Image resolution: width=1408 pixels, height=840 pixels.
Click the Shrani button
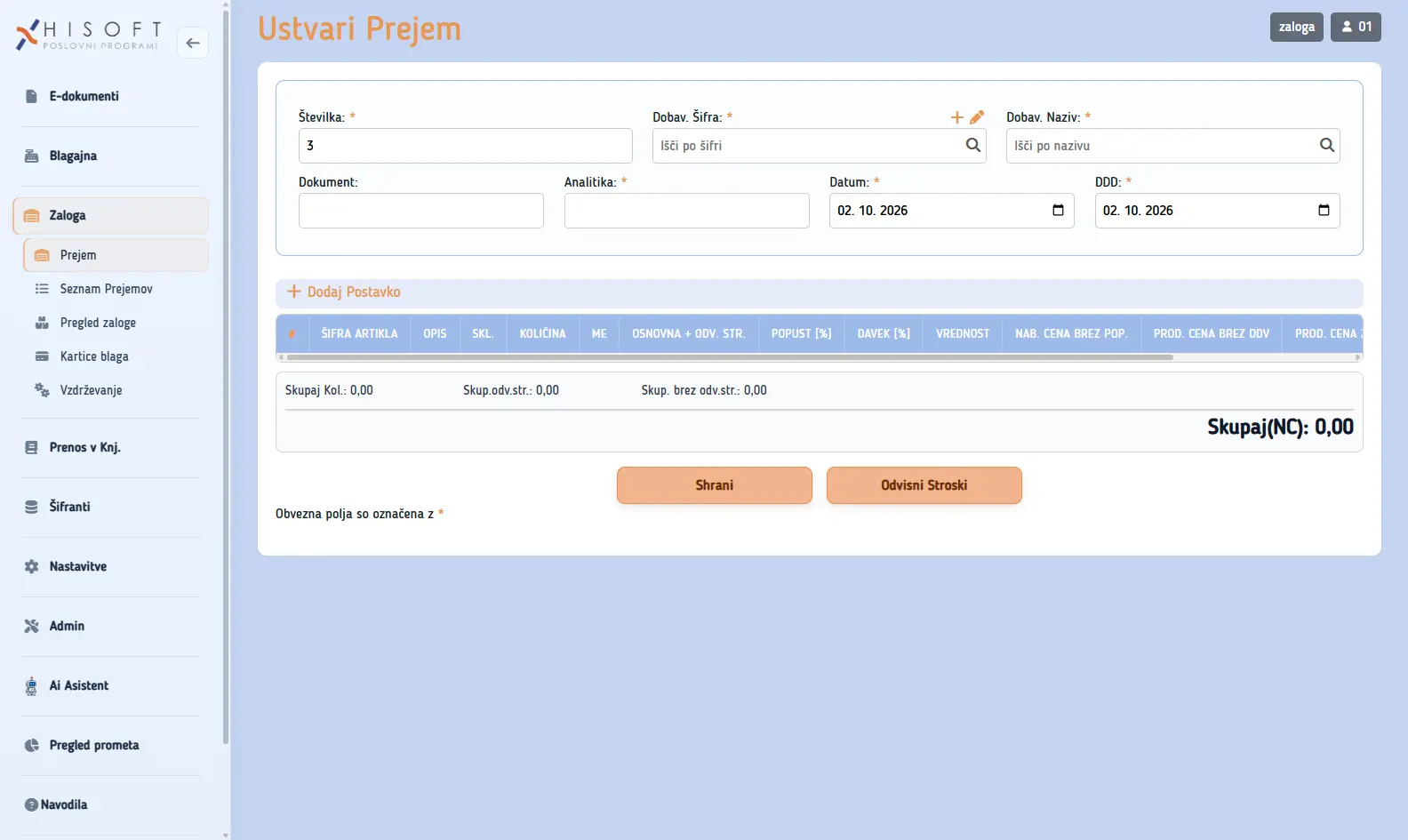click(715, 485)
